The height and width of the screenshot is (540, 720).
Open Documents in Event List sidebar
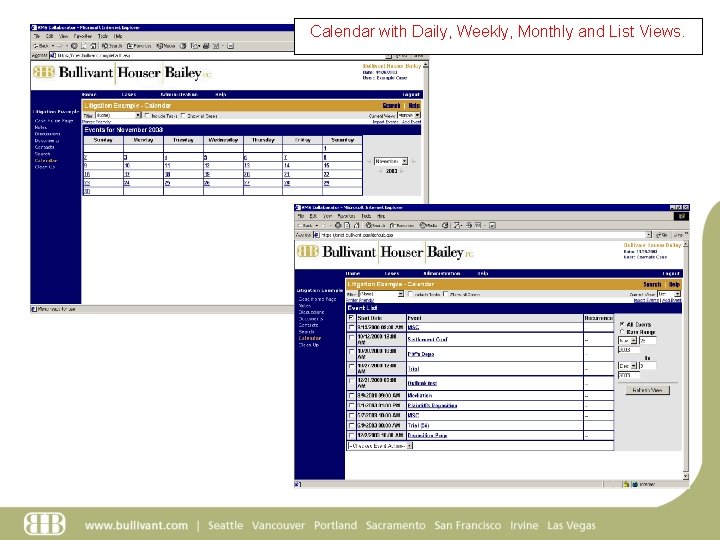[x=311, y=319]
